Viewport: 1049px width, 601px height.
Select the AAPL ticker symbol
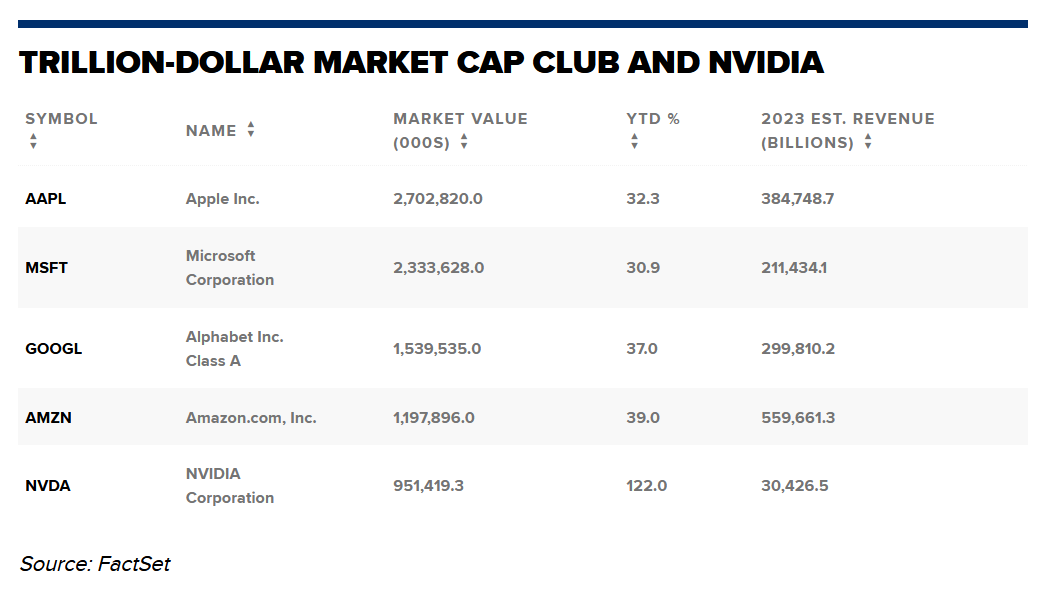pos(46,198)
